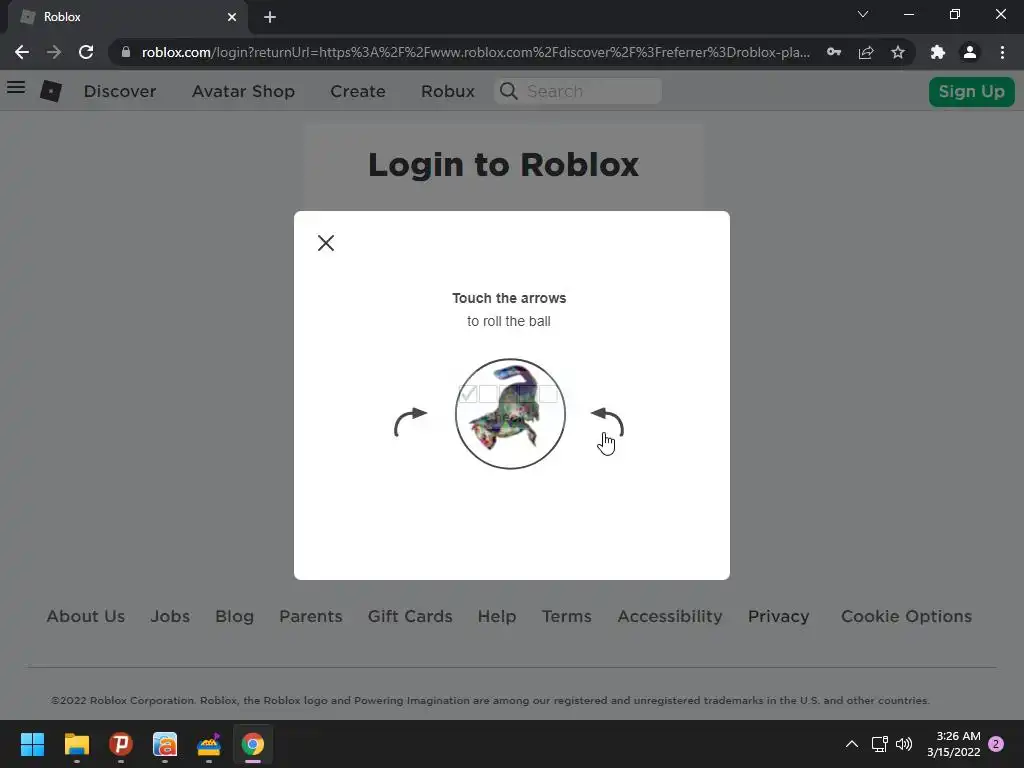Image resolution: width=1024 pixels, height=768 pixels.
Task: Click the Roblox logo icon
Action: [x=51, y=91]
